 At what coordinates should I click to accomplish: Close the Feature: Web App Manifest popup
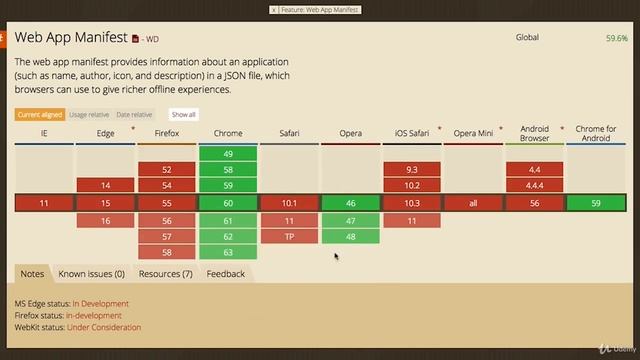(273, 10)
